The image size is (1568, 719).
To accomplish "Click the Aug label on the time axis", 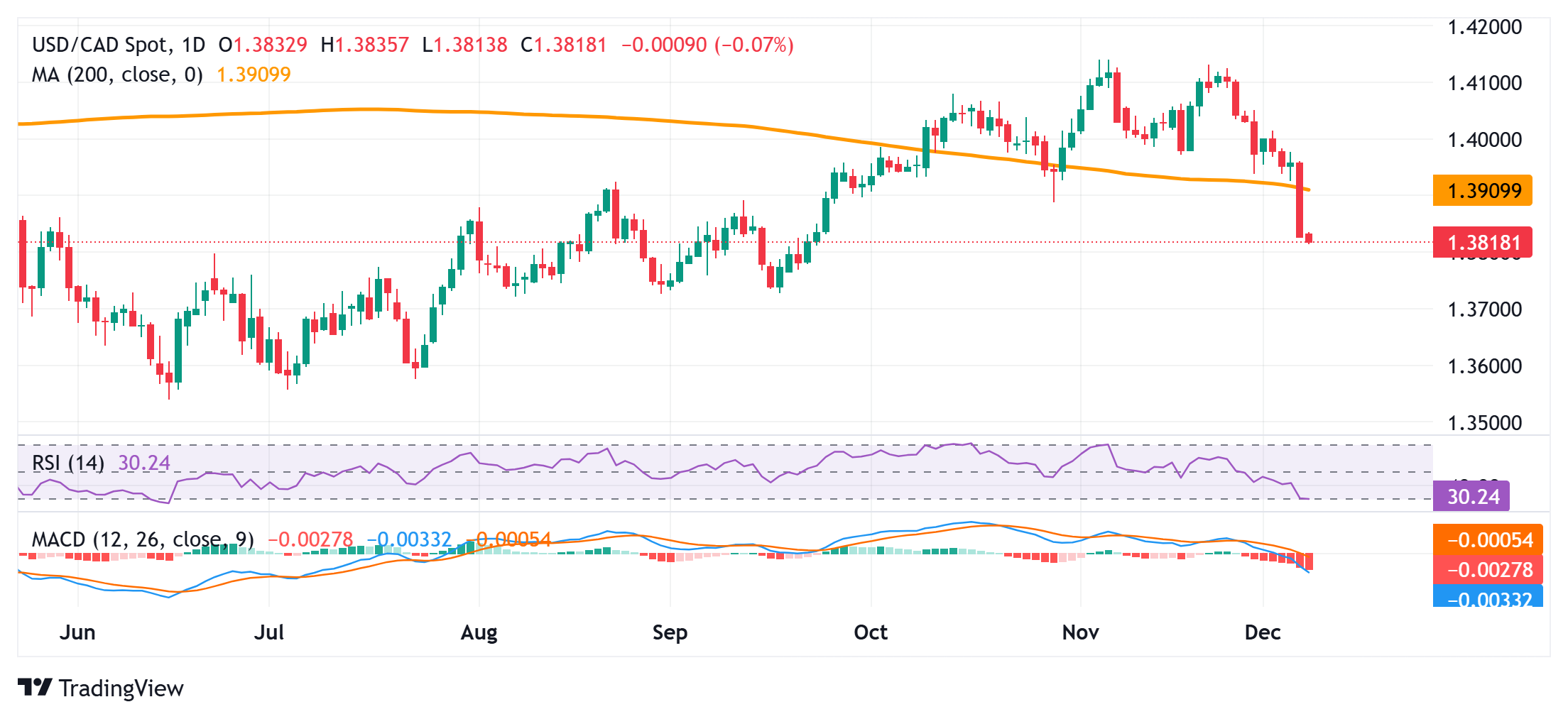I will click(x=479, y=632).
